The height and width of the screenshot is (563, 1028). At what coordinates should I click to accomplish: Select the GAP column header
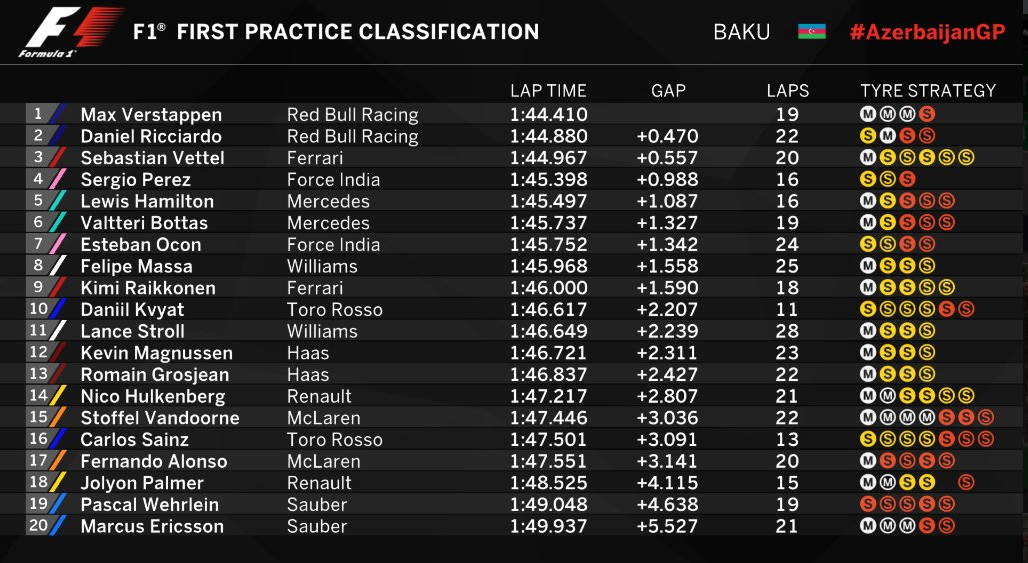coord(668,90)
